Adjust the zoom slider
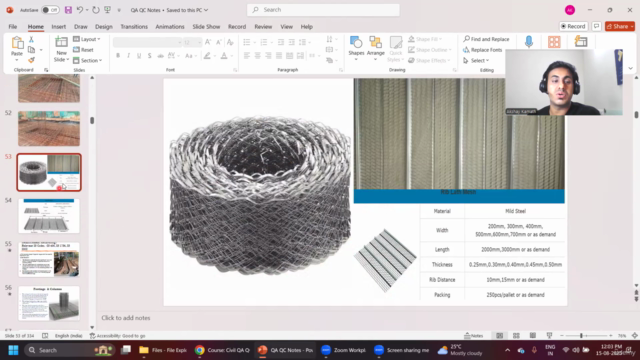The image size is (640, 360). 581,336
